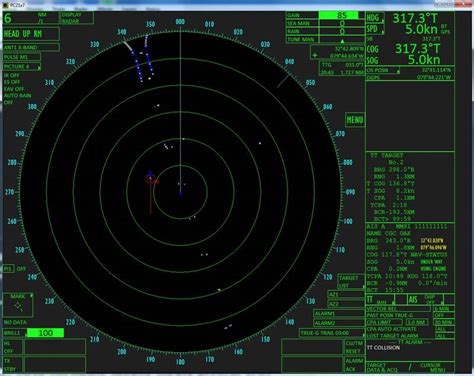Toggle EAV OFF echo averaging
The height and width of the screenshot is (376, 474).
(14, 89)
